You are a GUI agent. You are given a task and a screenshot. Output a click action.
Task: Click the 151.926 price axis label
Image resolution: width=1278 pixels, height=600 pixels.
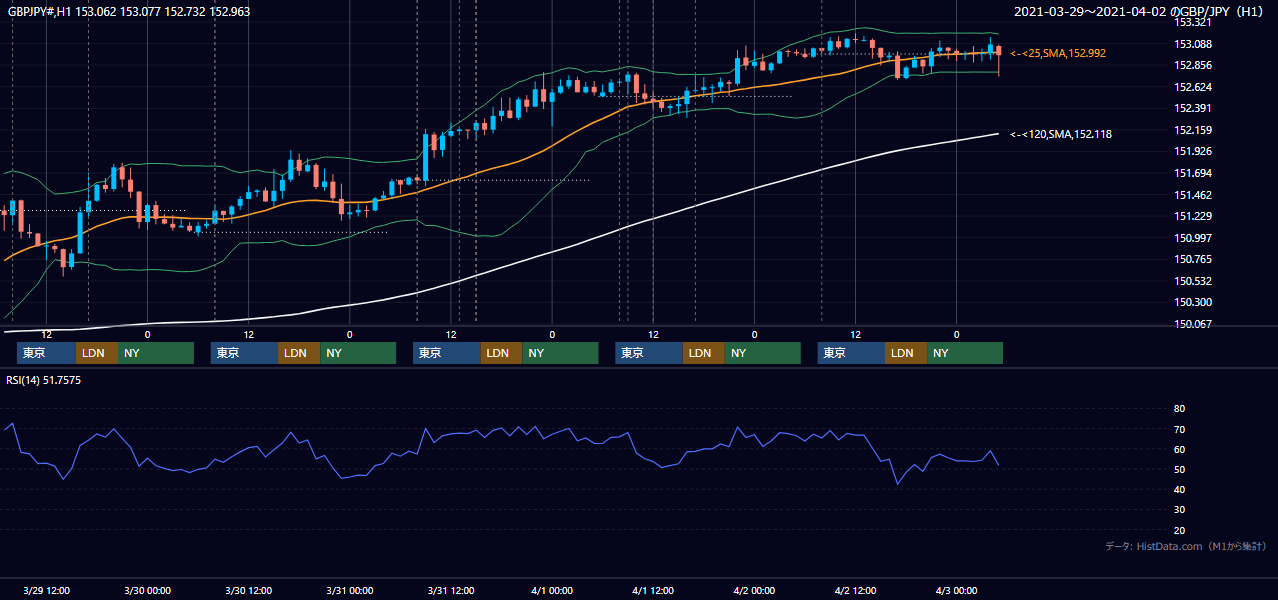tap(1194, 152)
